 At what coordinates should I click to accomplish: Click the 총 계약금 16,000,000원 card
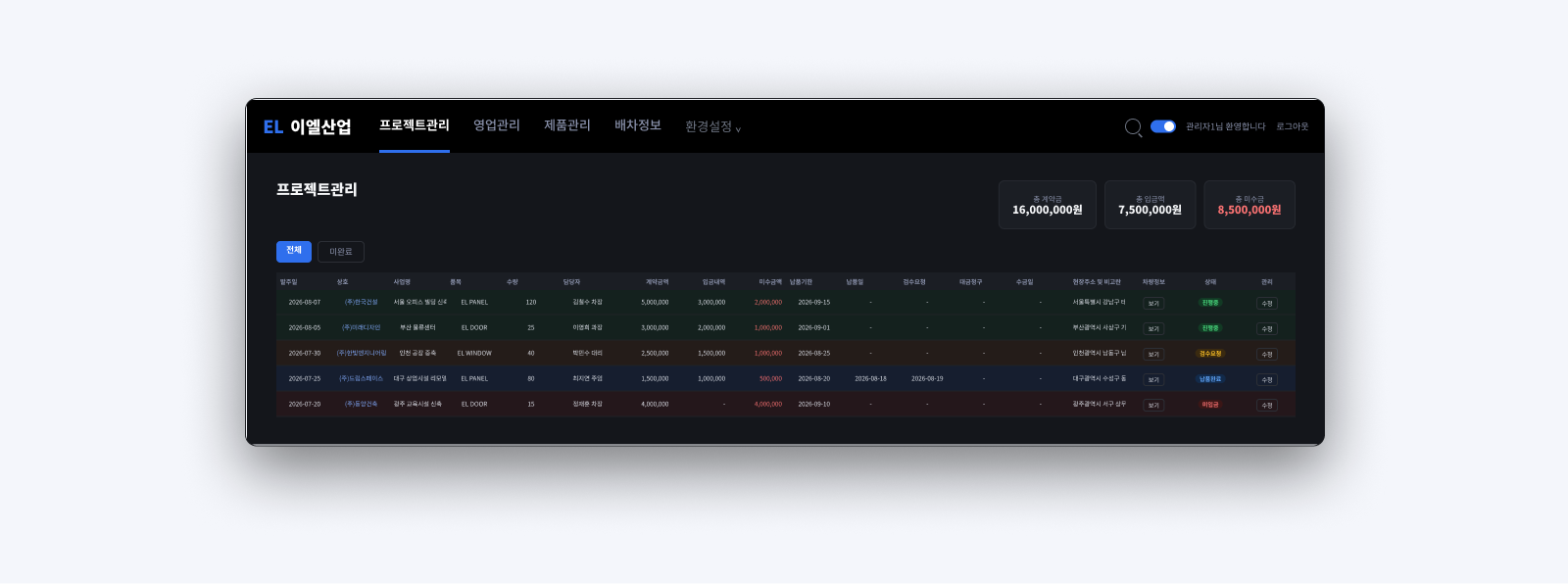[x=1048, y=205]
